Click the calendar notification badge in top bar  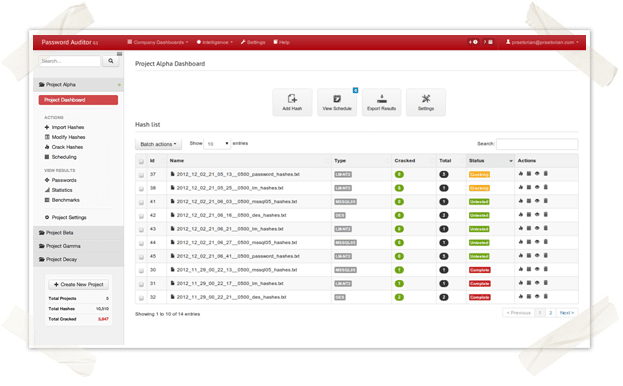coord(488,42)
